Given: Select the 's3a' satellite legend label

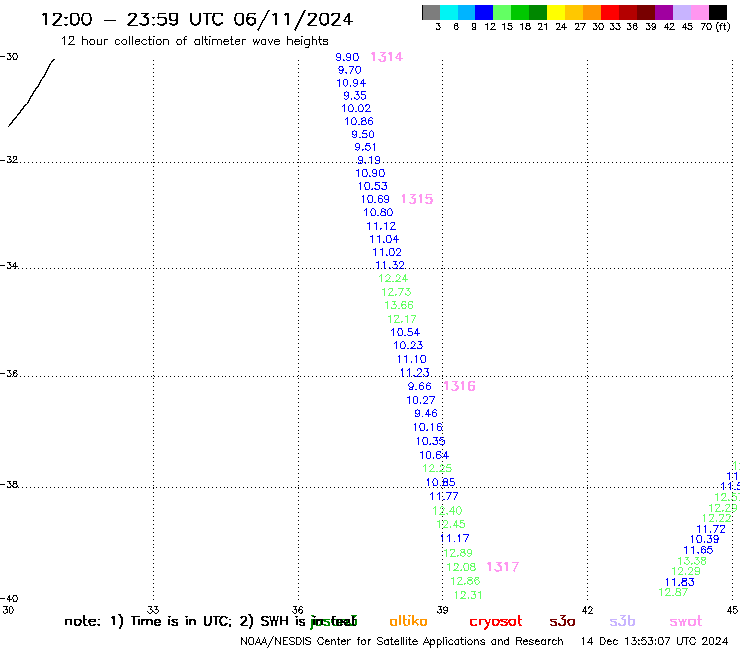Looking at the screenshot, I should (562, 621).
